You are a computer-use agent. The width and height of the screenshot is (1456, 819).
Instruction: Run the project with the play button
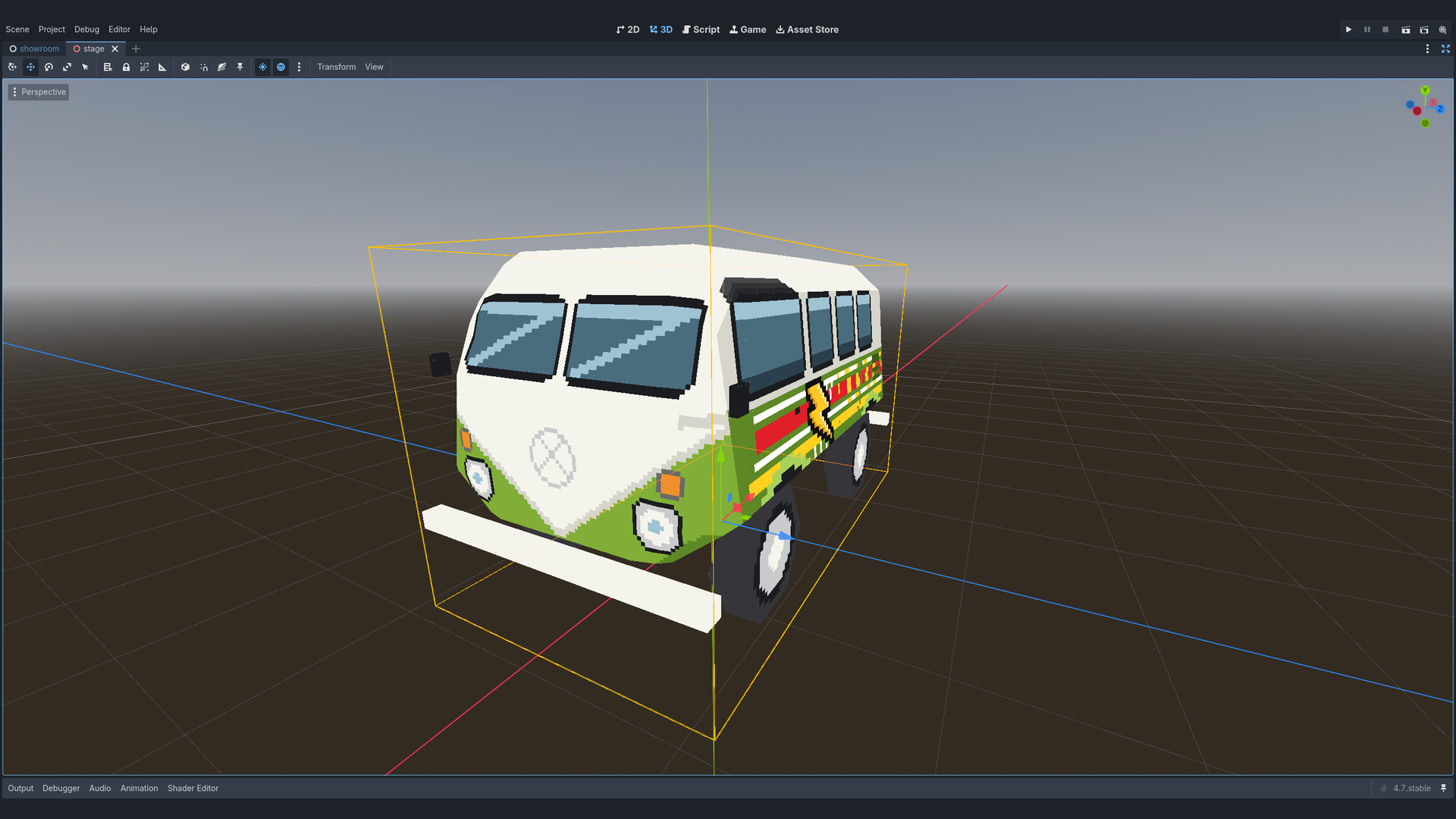coord(1348,30)
